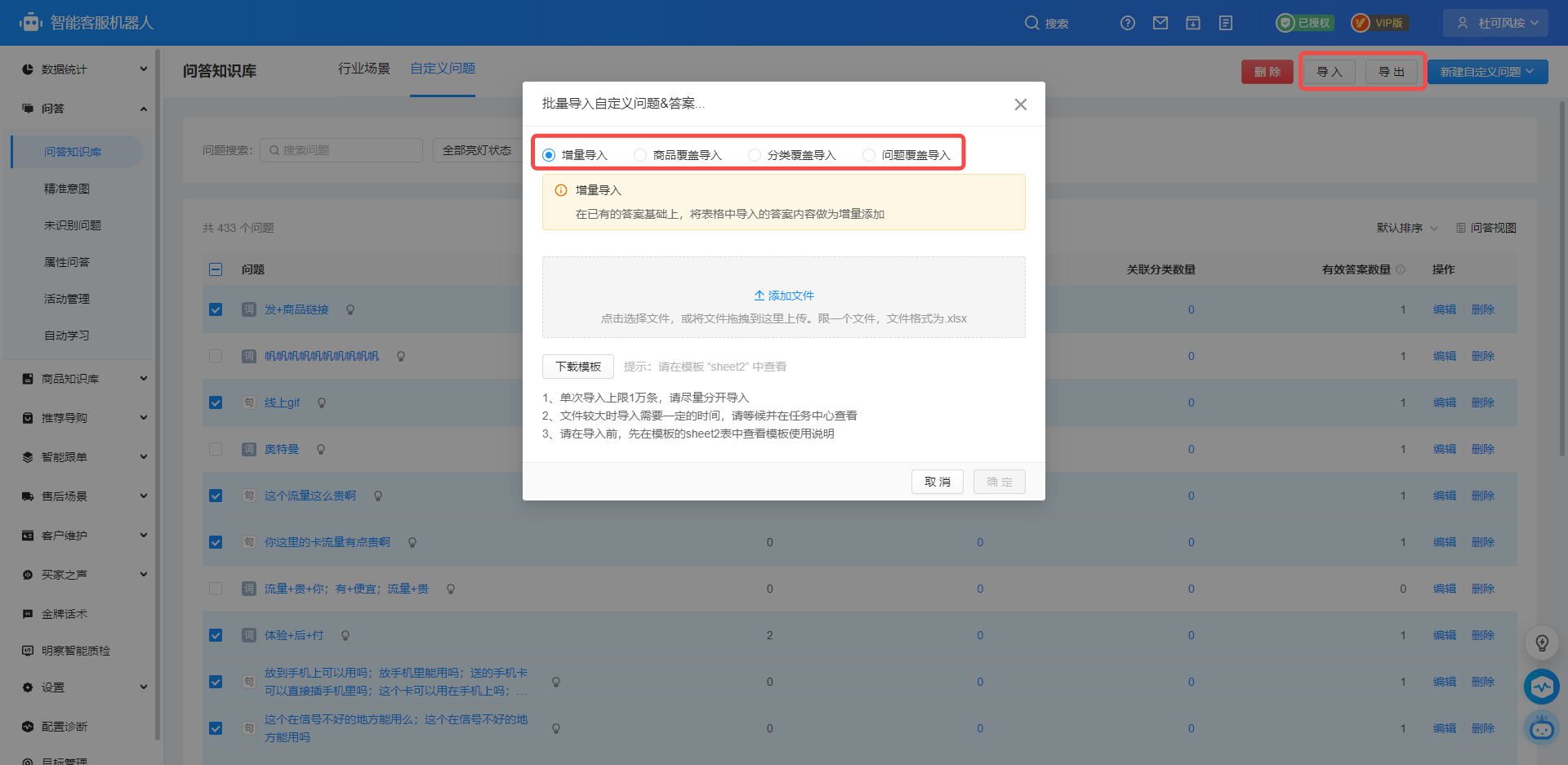
Task: Select the 分类覆盖导入 radio option
Action: point(755,155)
